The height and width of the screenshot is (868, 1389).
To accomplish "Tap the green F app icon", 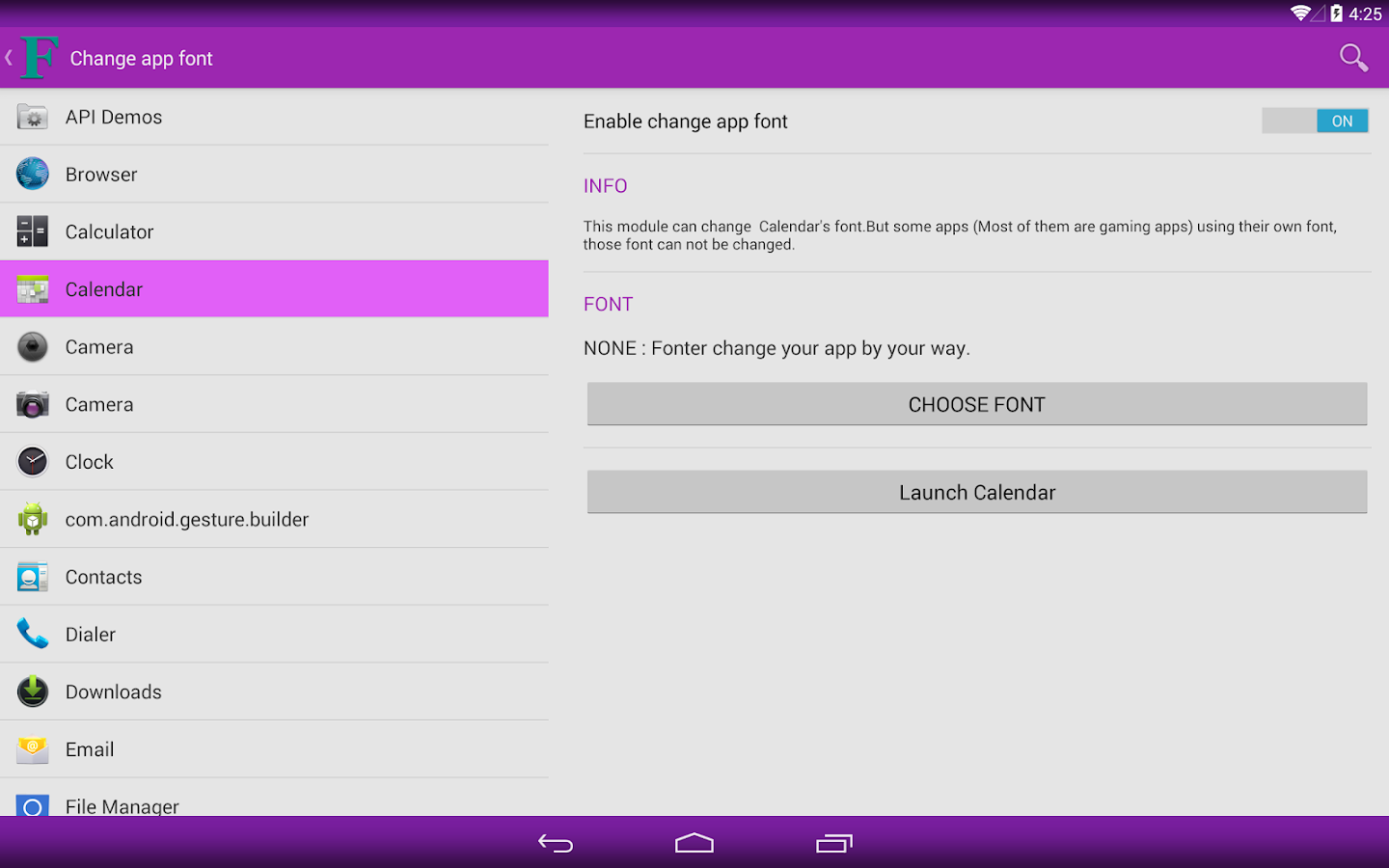I will (40, 58).
